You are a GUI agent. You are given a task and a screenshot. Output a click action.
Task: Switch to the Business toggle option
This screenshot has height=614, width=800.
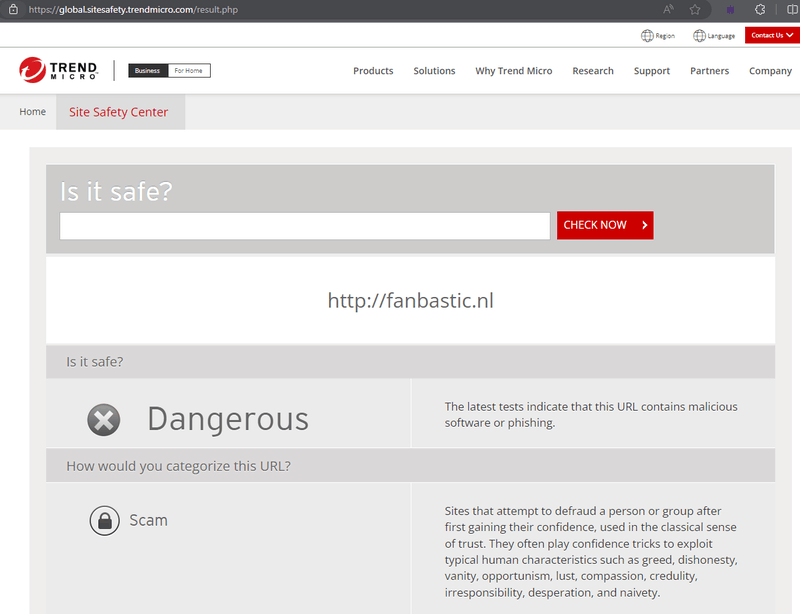[x=148, y=70]
